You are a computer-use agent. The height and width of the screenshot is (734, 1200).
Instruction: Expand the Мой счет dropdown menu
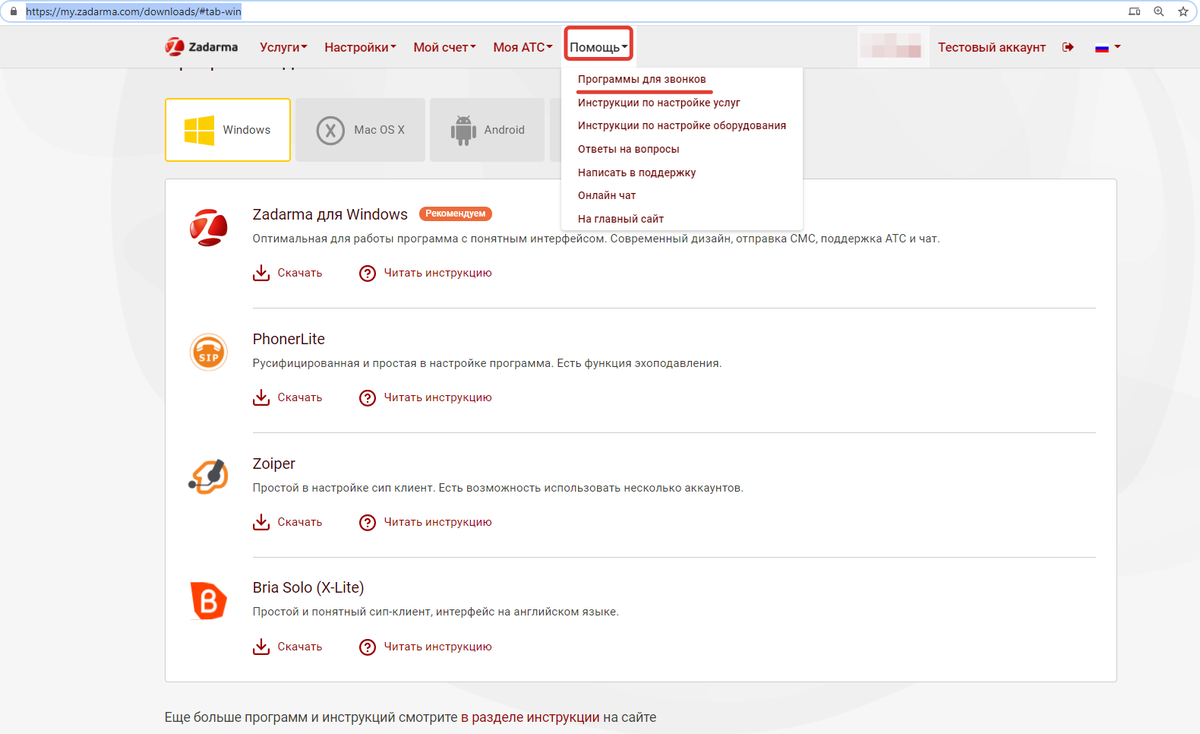(444, 47)
